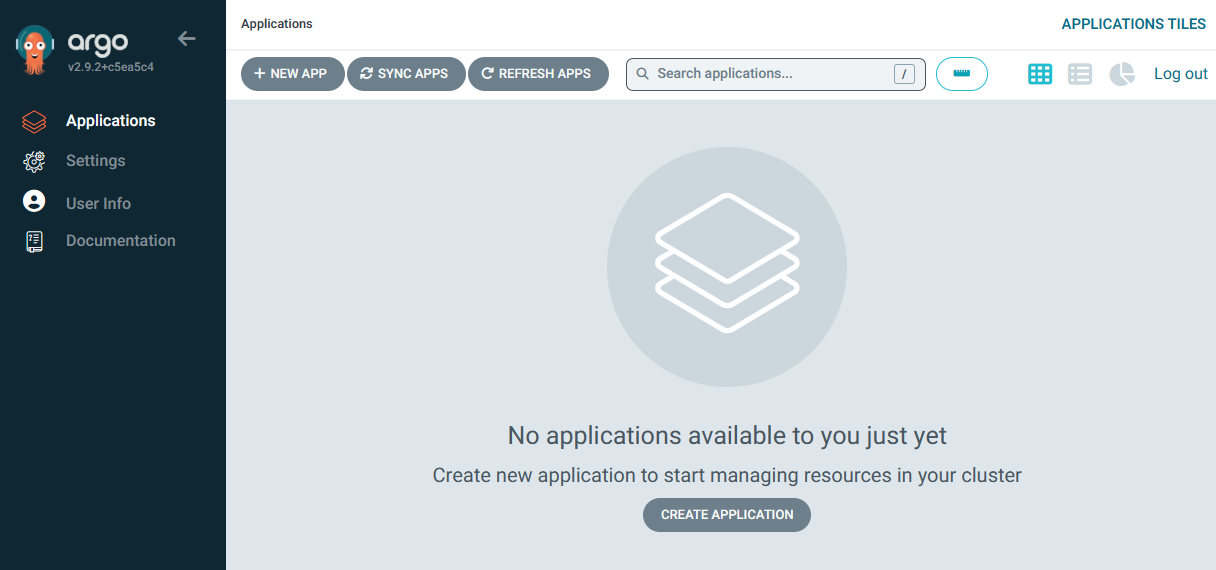Image resolution: width=1216 pixels, height=570 pixels.
Task: Click the slash shortcut hint in search
Action: 904,74
